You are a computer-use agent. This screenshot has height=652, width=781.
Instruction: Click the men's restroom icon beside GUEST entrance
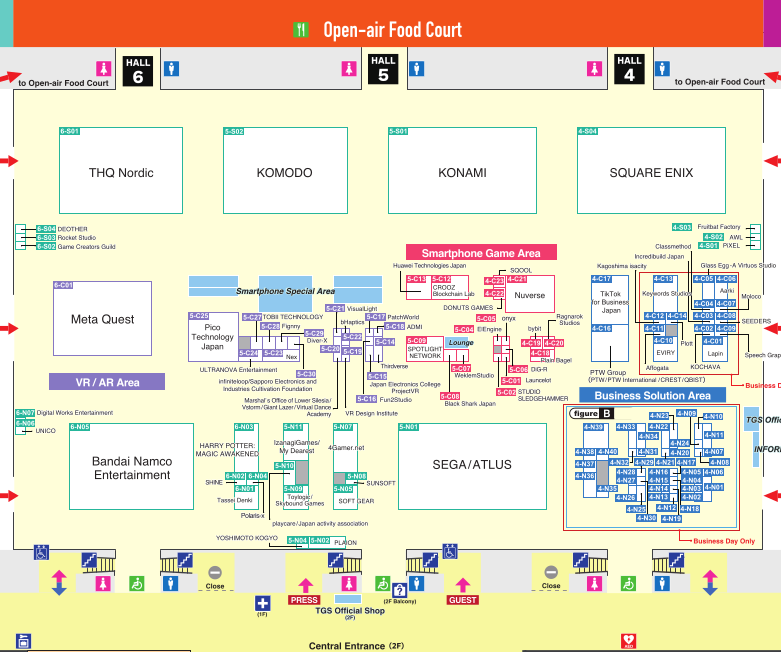[x=416, y=583]
